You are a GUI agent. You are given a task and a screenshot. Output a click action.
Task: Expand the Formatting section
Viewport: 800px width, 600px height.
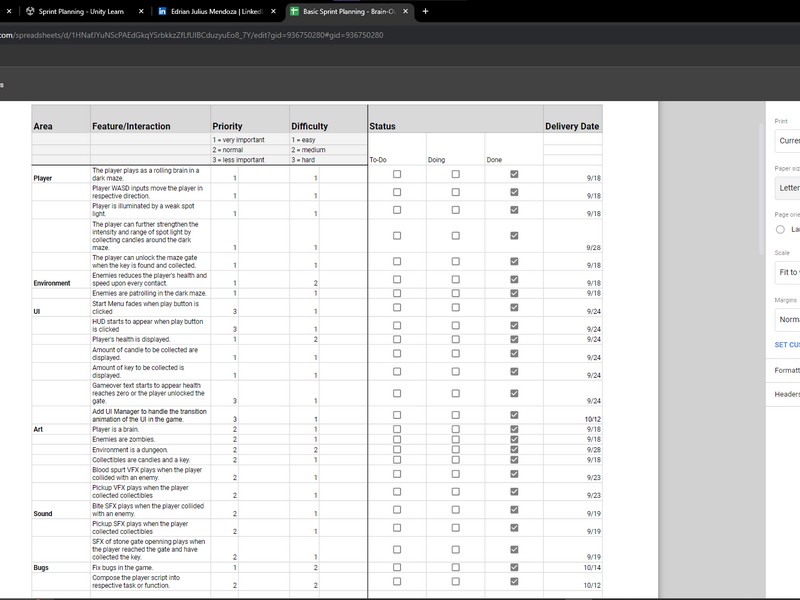(x=788, y=370)
